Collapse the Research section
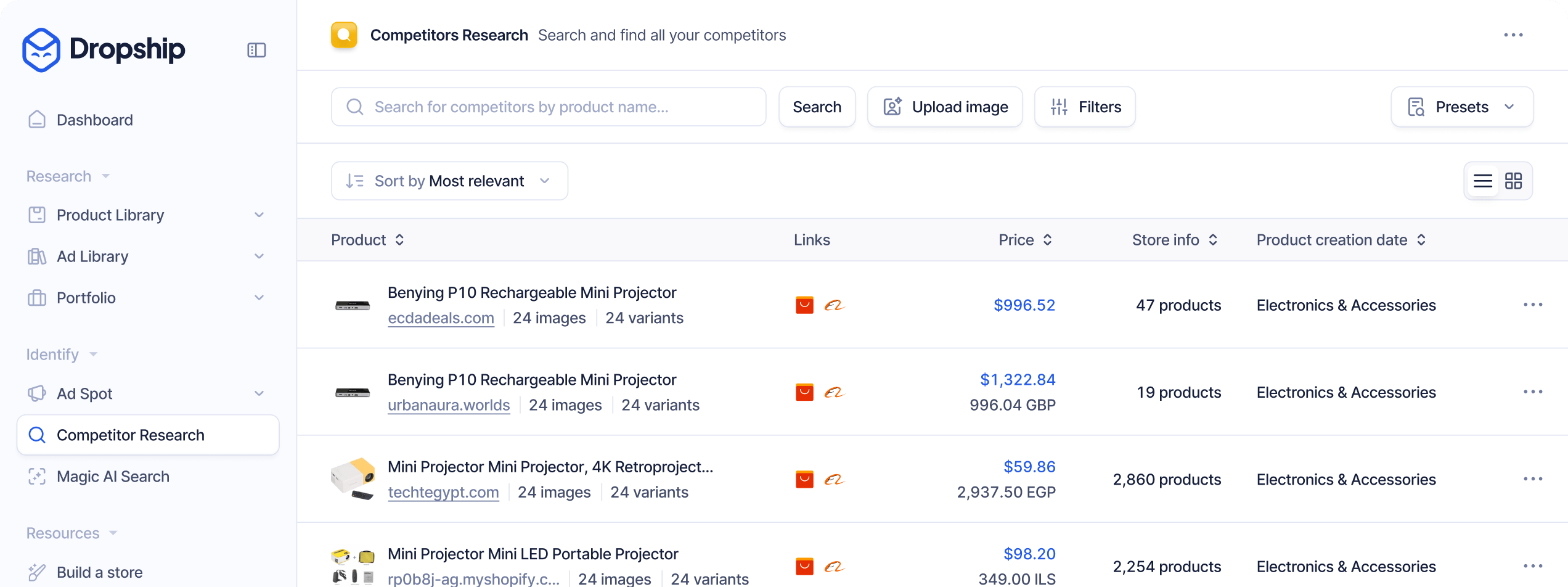Screen dimensions: 1568x587 (68, 176)
